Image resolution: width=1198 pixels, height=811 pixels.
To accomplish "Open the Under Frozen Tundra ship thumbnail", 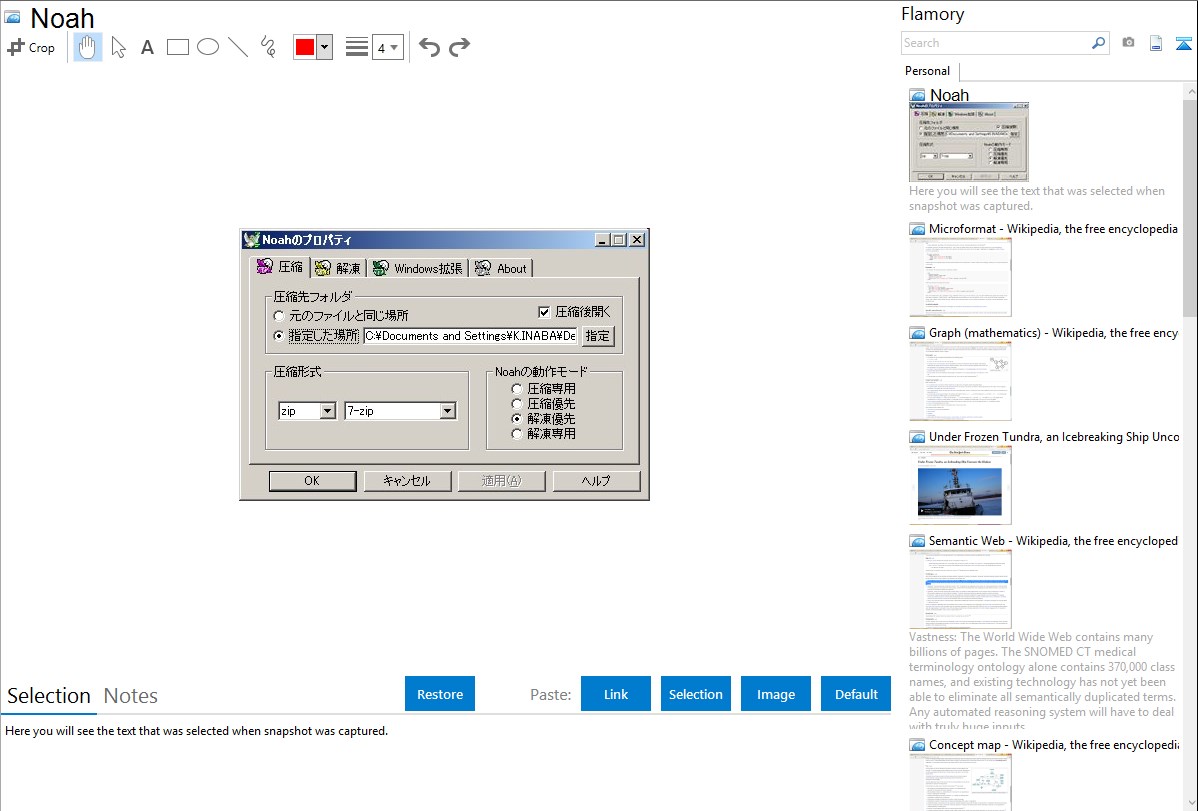I will (x=960, y=485).
